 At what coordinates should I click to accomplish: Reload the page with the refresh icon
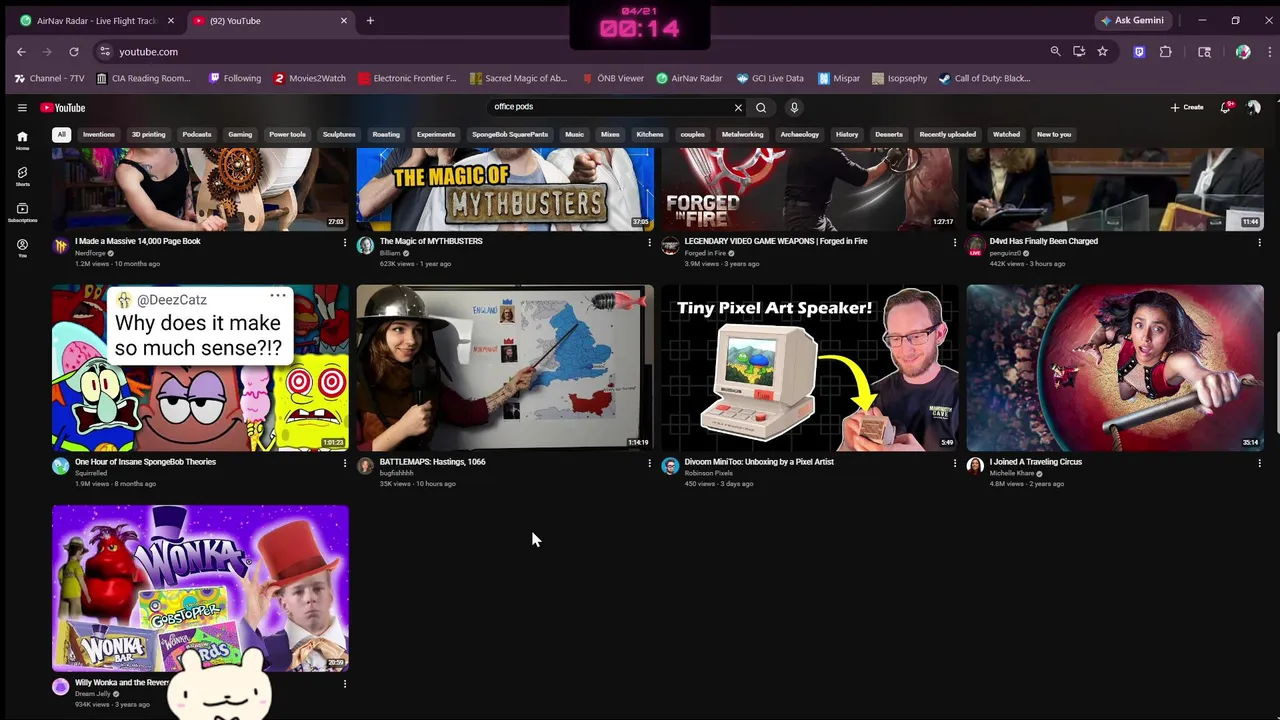click(x=74, y=52)
